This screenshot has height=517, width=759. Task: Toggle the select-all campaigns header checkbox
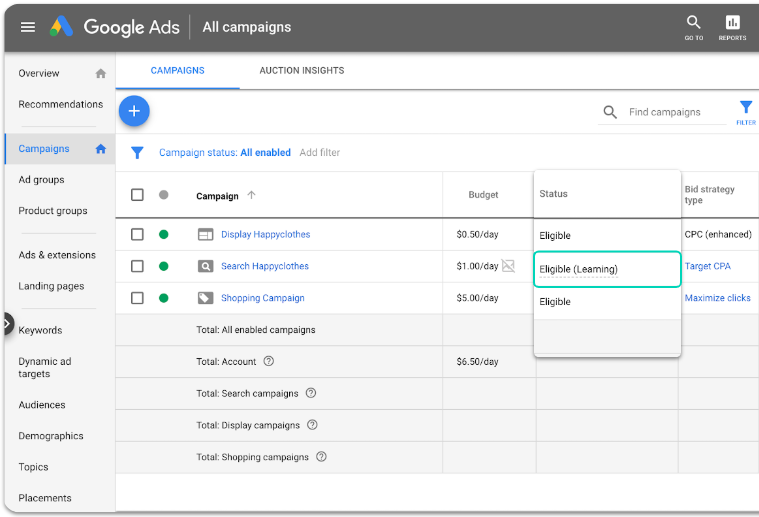(x=138, y=195)
